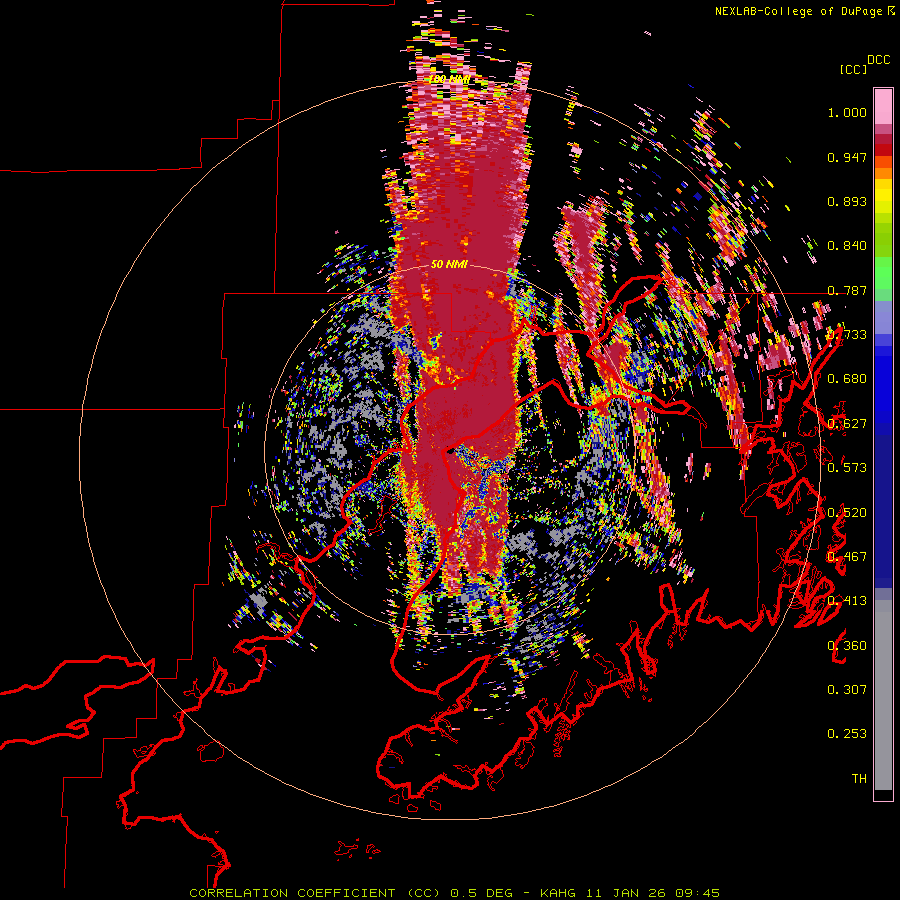Pick the gray segment of color bar
900x900 pixels.
click(x=883, y=695)
